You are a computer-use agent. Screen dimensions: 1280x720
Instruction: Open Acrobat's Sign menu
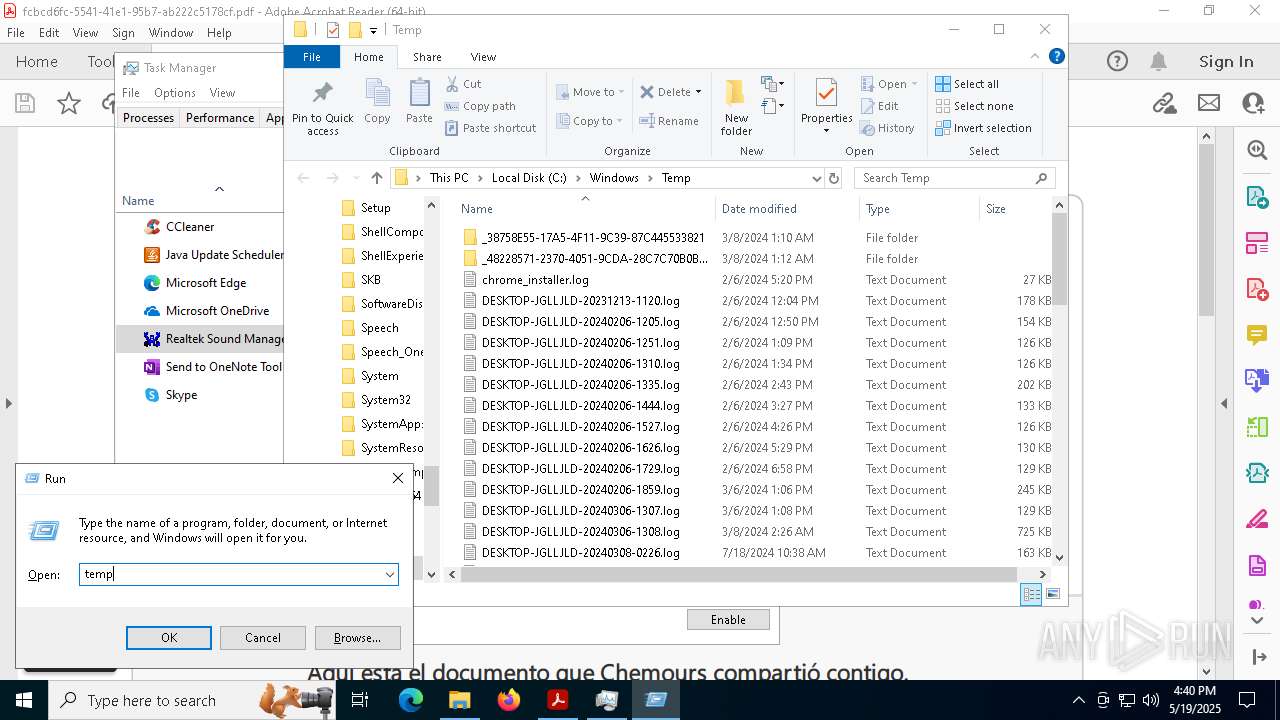click(123, 33)
